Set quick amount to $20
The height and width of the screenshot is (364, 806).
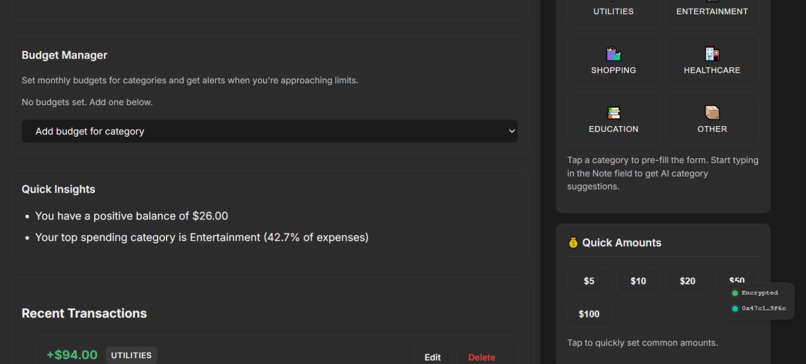[687, 281]
